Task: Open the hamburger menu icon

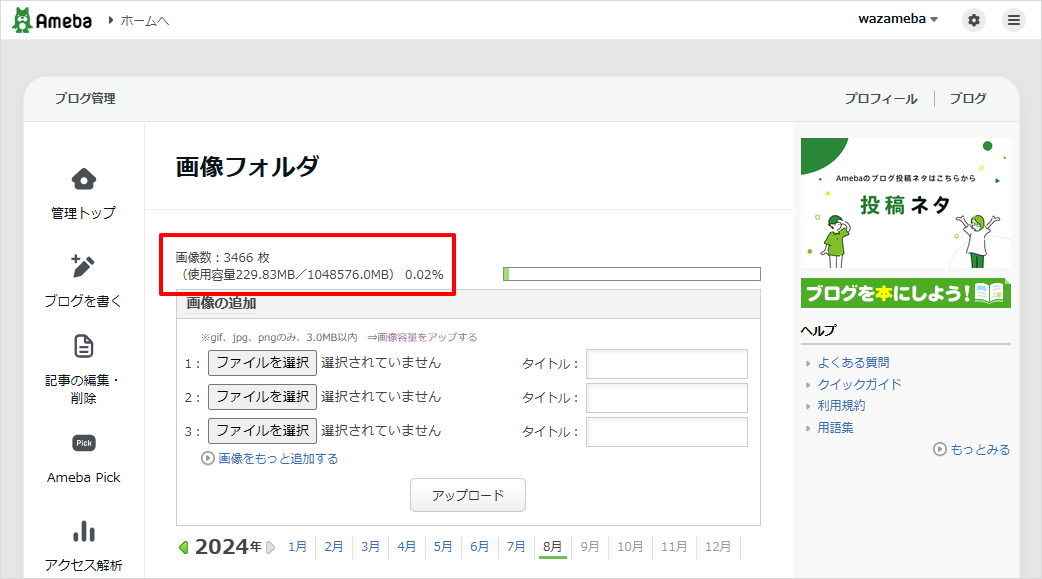Action: [1013, 20]
